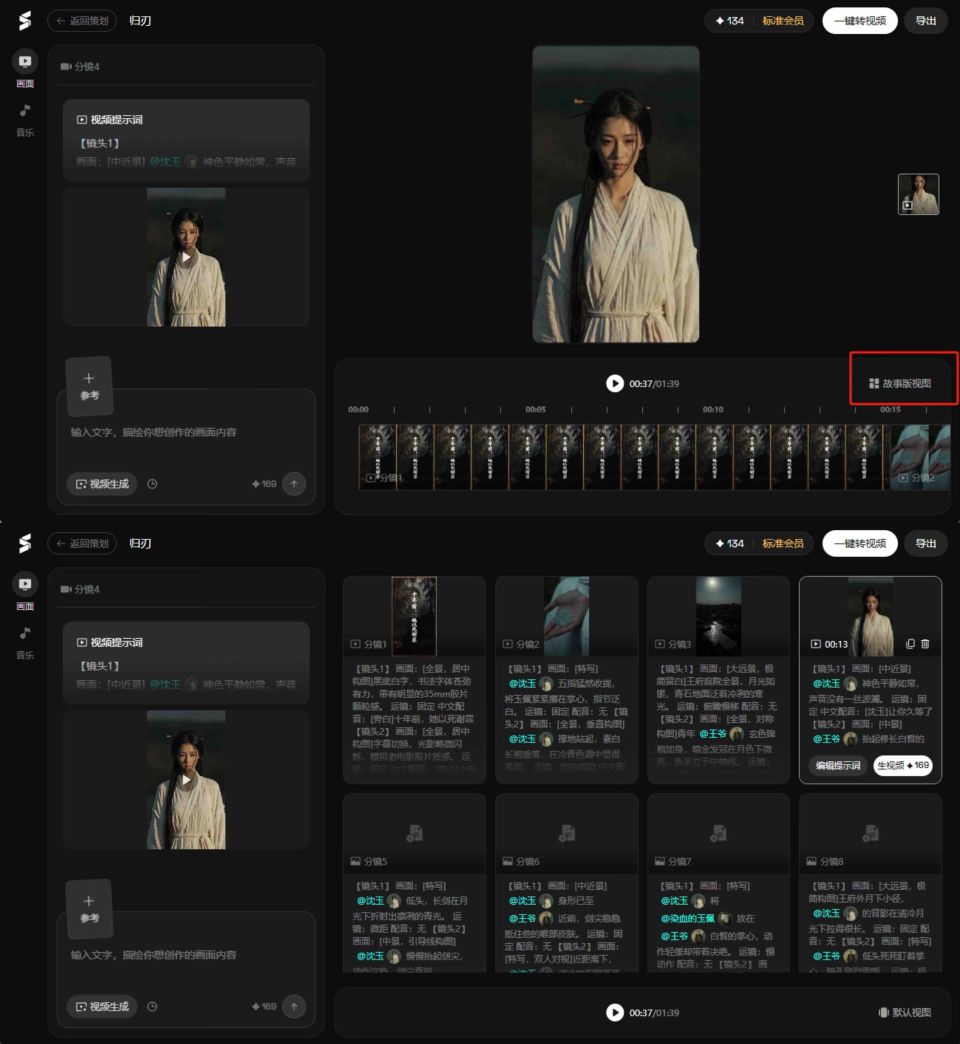Click 一键转视频 in the timeline-view screen header

pos(859,21)
